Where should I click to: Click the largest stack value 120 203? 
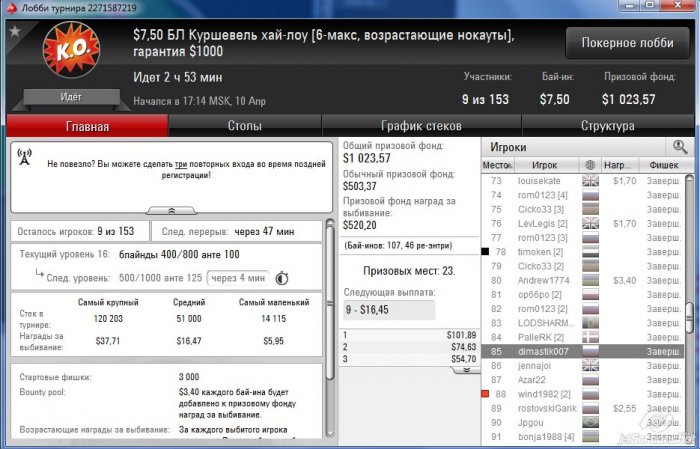pos(108,319)
